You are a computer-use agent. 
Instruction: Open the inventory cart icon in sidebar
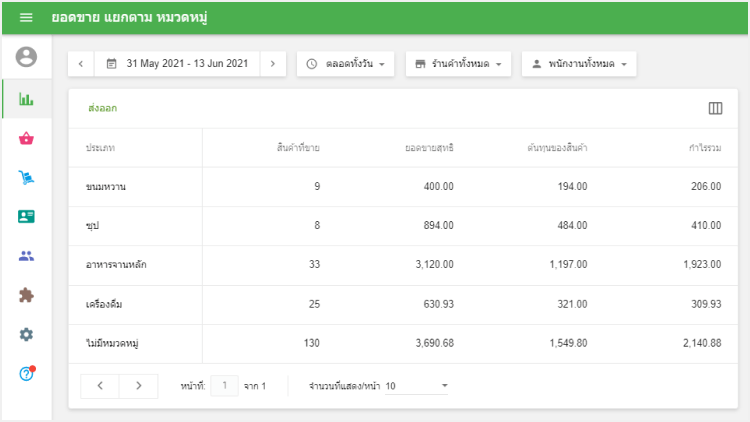point(26,177)
